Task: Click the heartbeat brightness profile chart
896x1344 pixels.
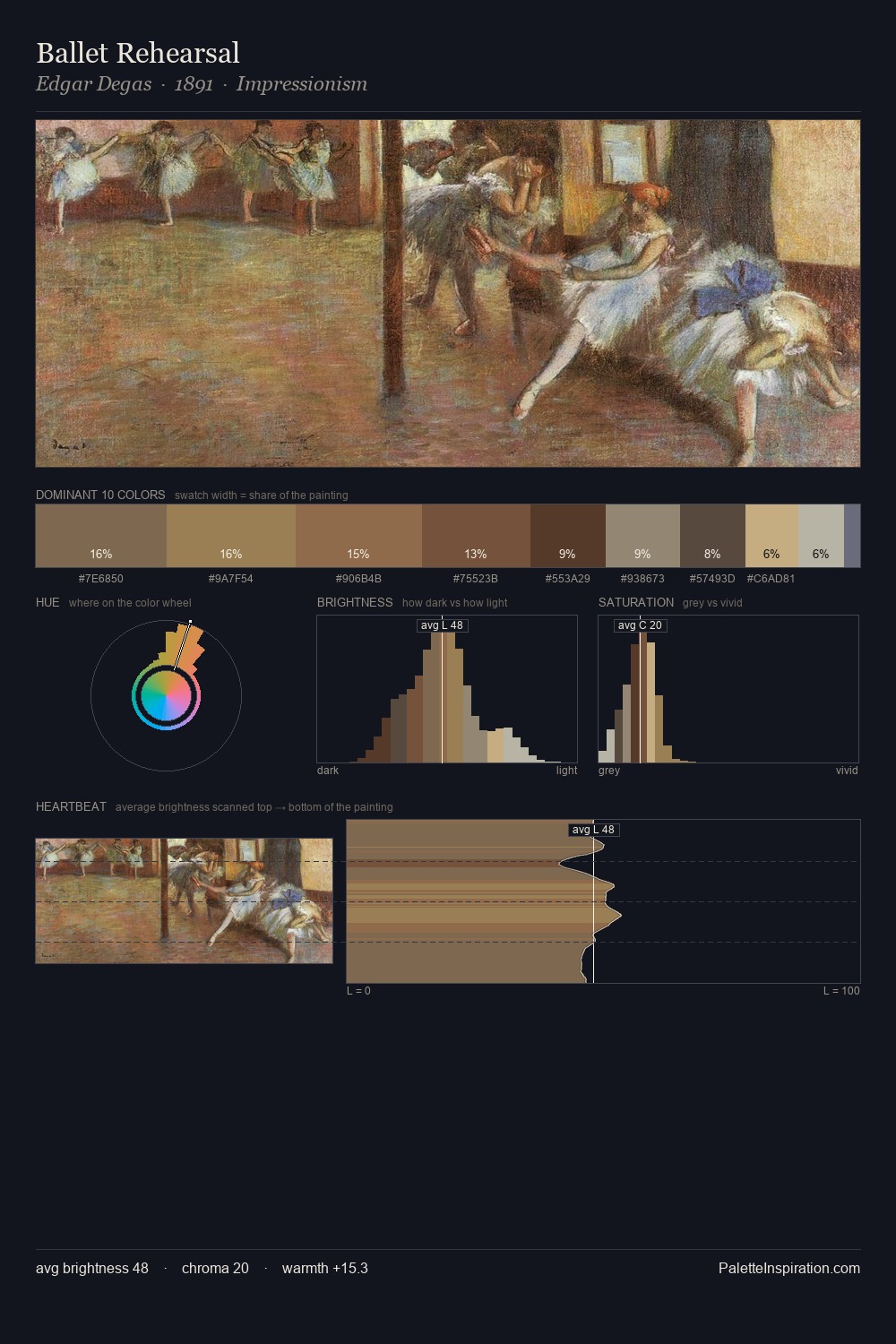Action: [603, 901]
